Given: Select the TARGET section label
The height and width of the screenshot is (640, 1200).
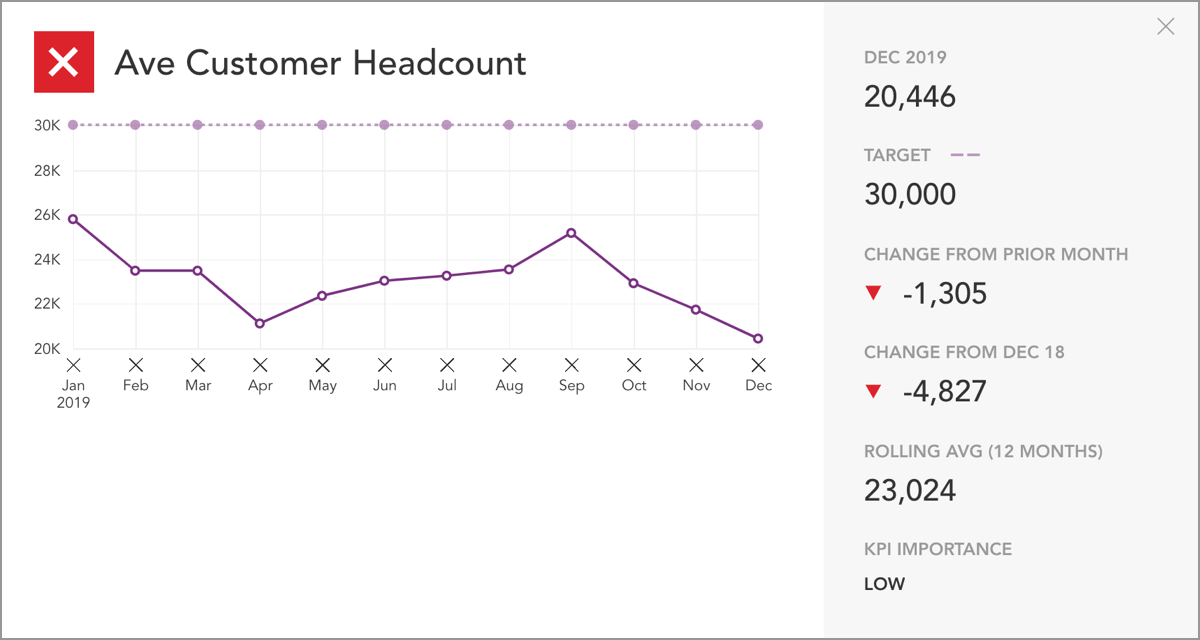Looking at the screenshot, I should click(897, 155).
